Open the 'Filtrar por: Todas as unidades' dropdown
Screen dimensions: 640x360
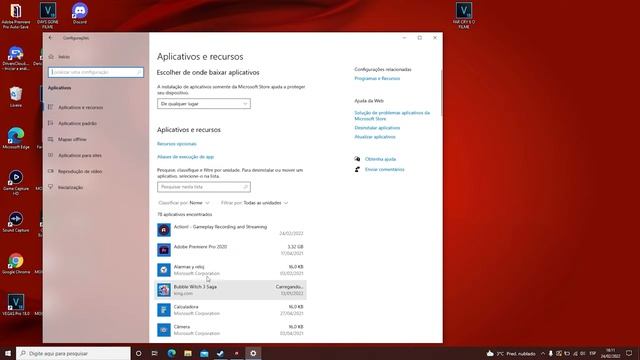(254, 203)
